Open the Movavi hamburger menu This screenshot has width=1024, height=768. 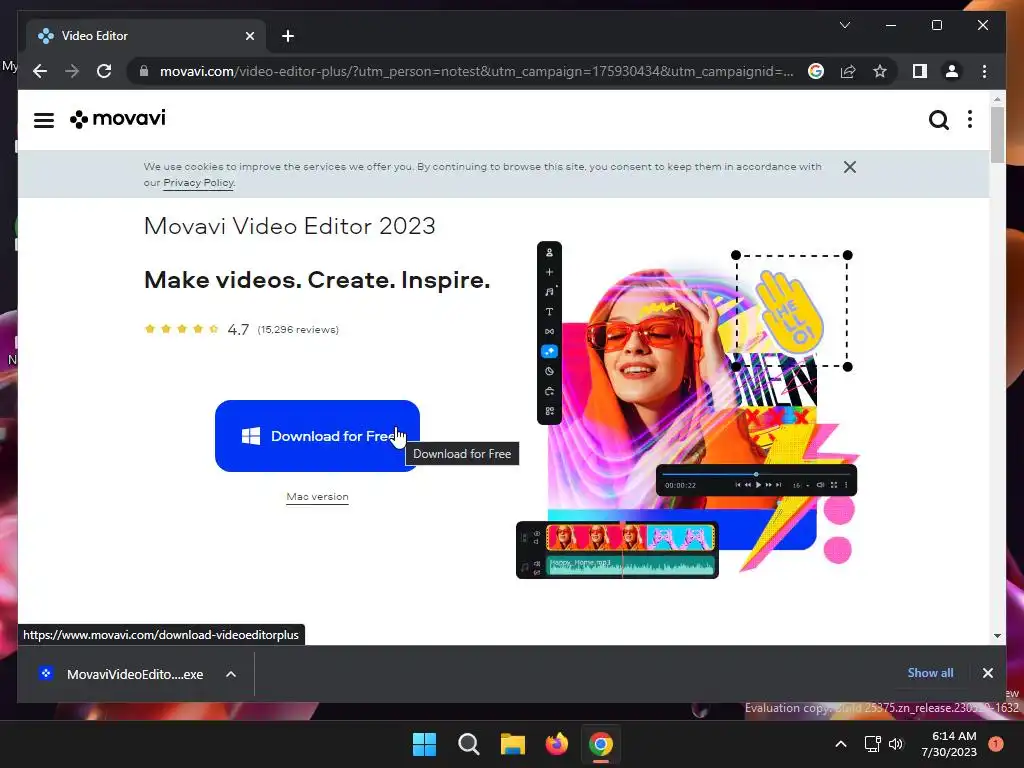coord(44,120)
